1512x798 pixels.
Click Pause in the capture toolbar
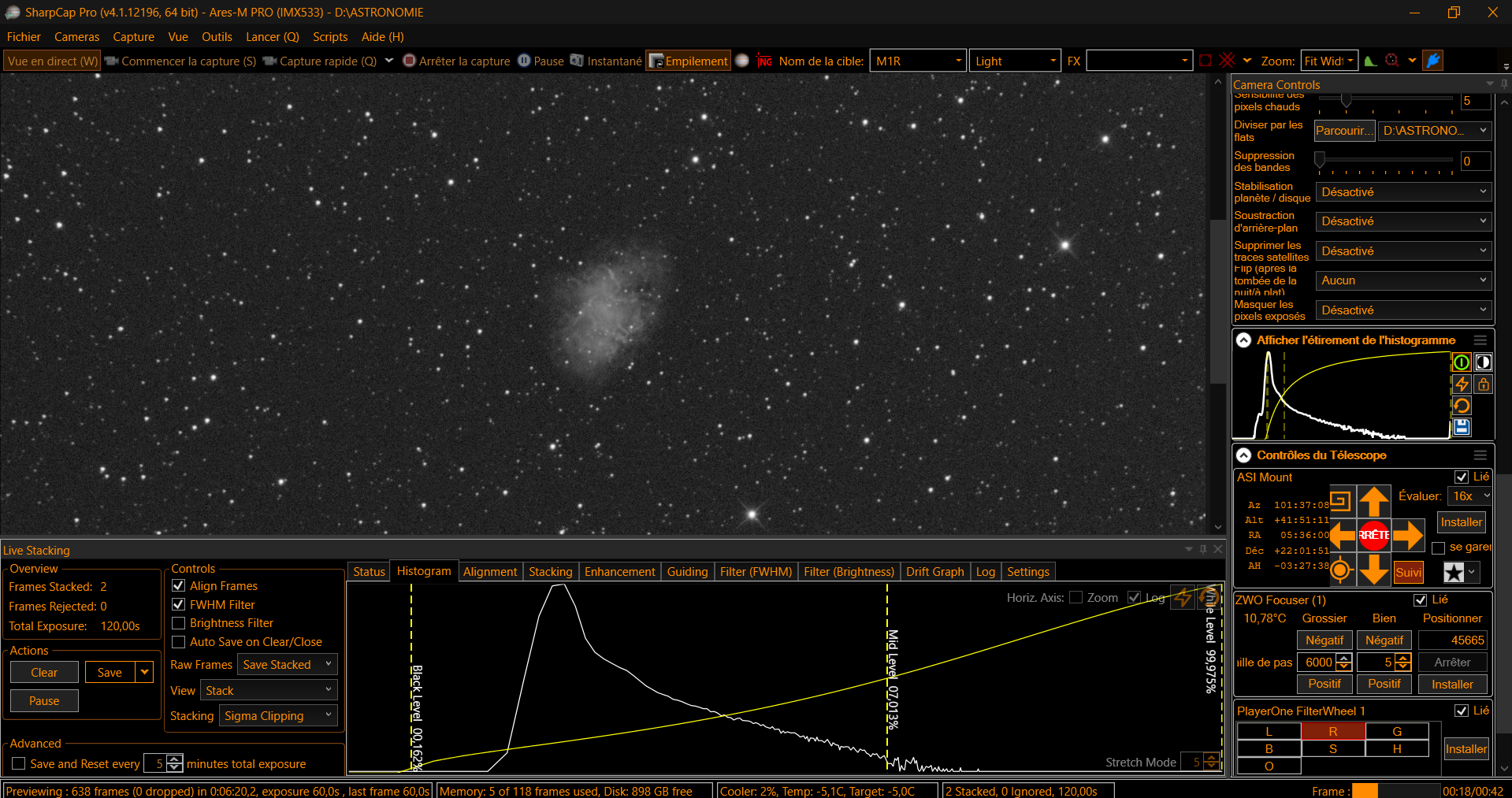point(541,61)
